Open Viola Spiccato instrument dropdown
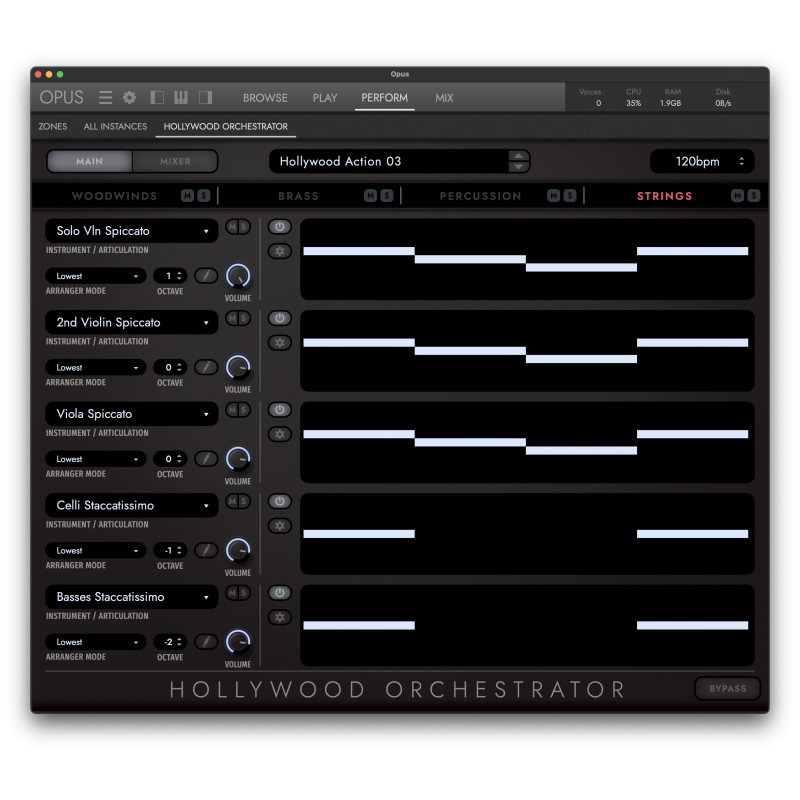The image size is (800, 800). pos(132,414)
